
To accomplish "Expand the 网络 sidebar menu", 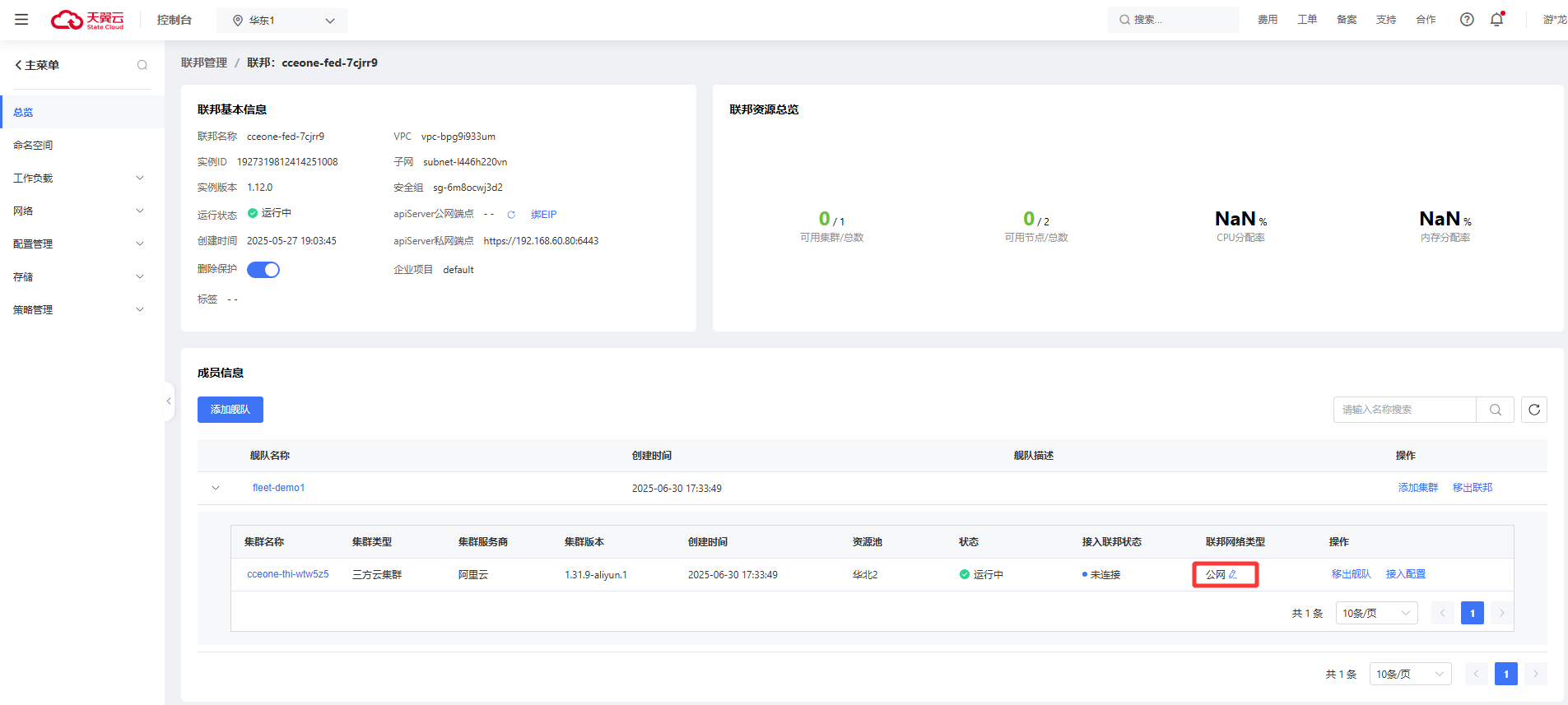I will (82, 211).
